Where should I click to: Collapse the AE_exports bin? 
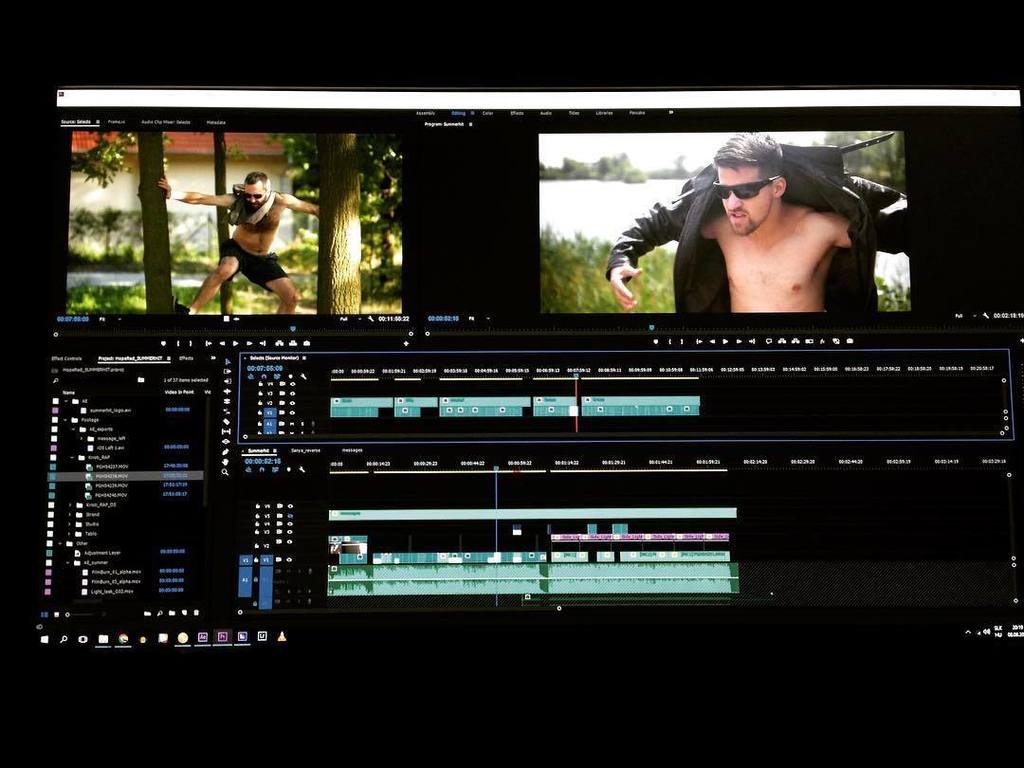73,429
